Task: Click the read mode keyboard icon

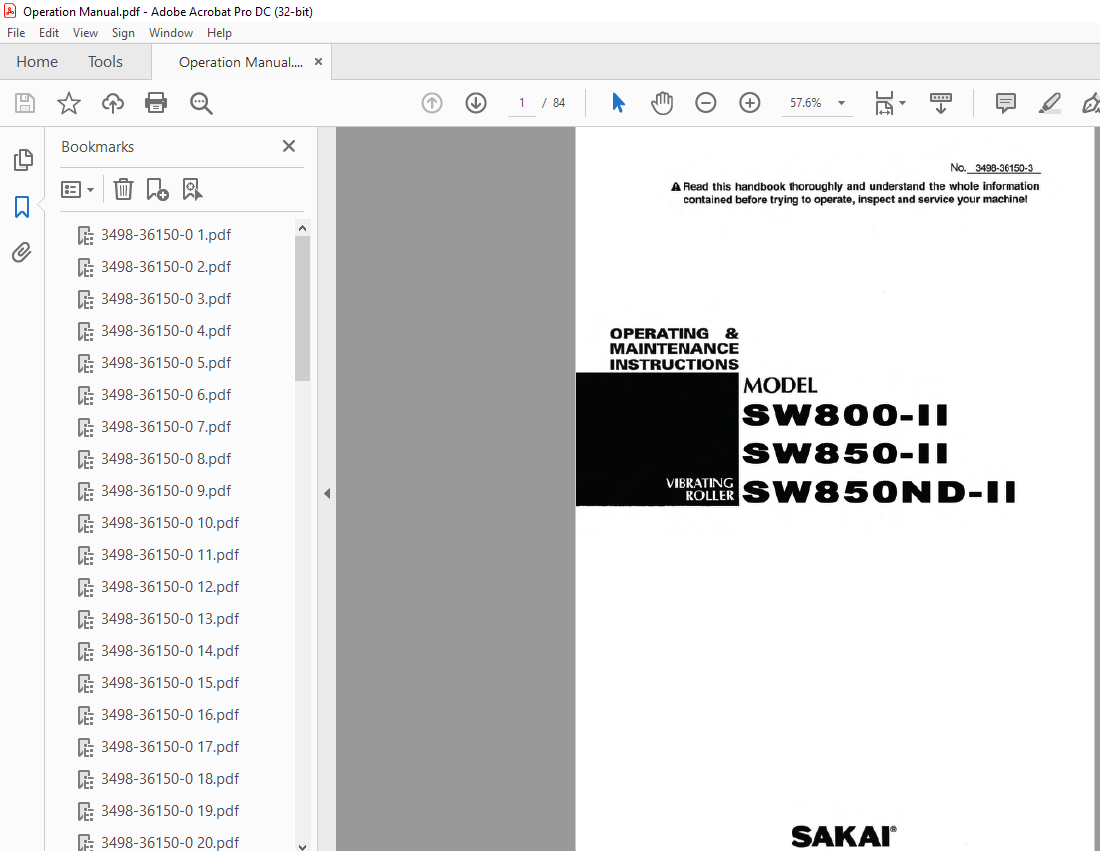Action: pyautogui.click(x=940, y=103)
